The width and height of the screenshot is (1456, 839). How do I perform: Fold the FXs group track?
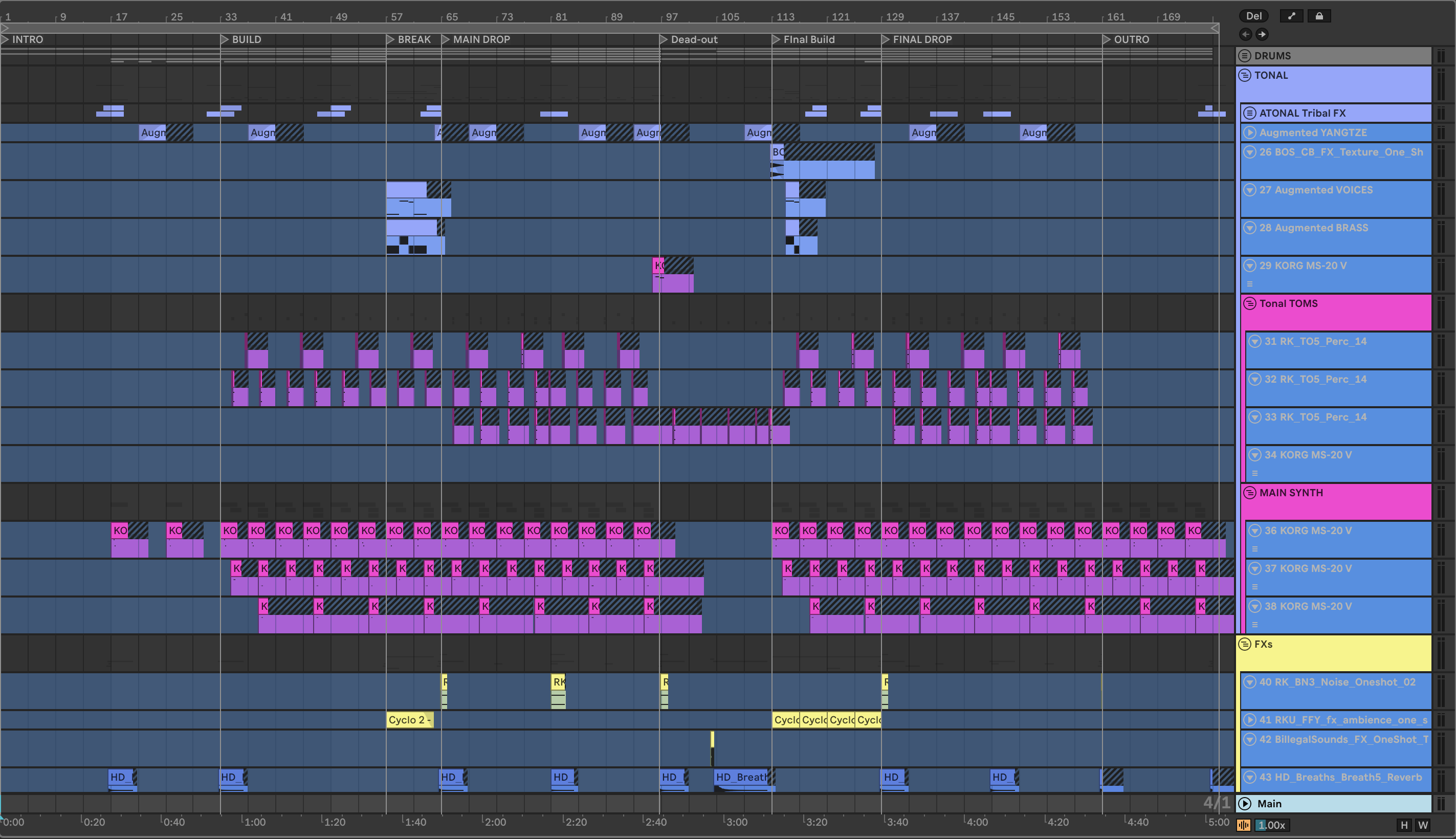[x=1245, y=644]
